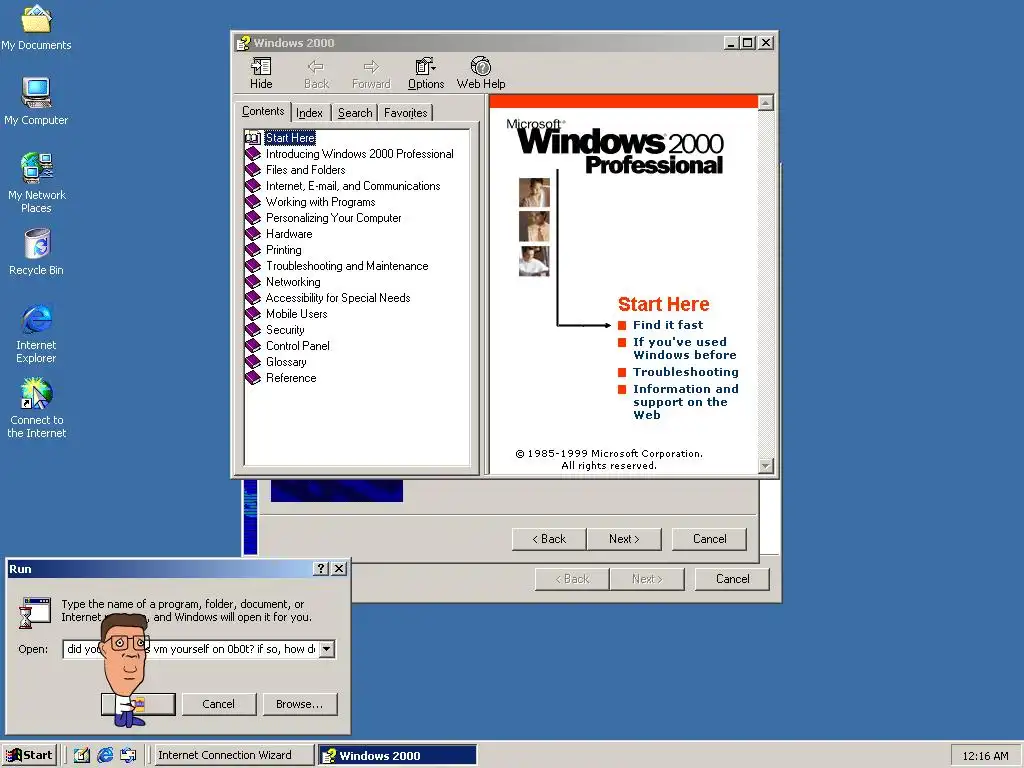
Task: Click the Web Help toolbar icon
Action: tap(481, 73)
